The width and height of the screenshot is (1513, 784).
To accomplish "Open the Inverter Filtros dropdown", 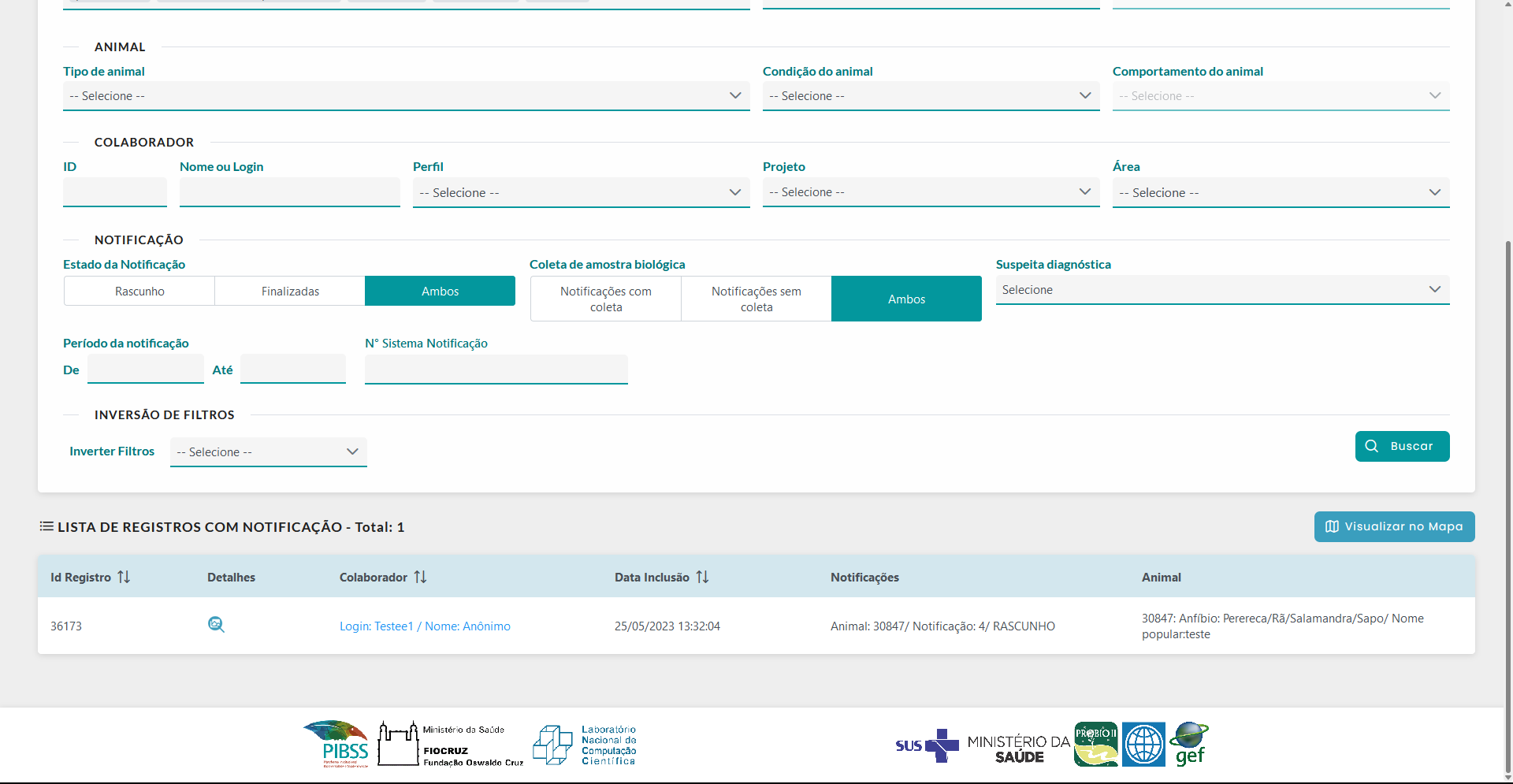I will click(268, 452).
